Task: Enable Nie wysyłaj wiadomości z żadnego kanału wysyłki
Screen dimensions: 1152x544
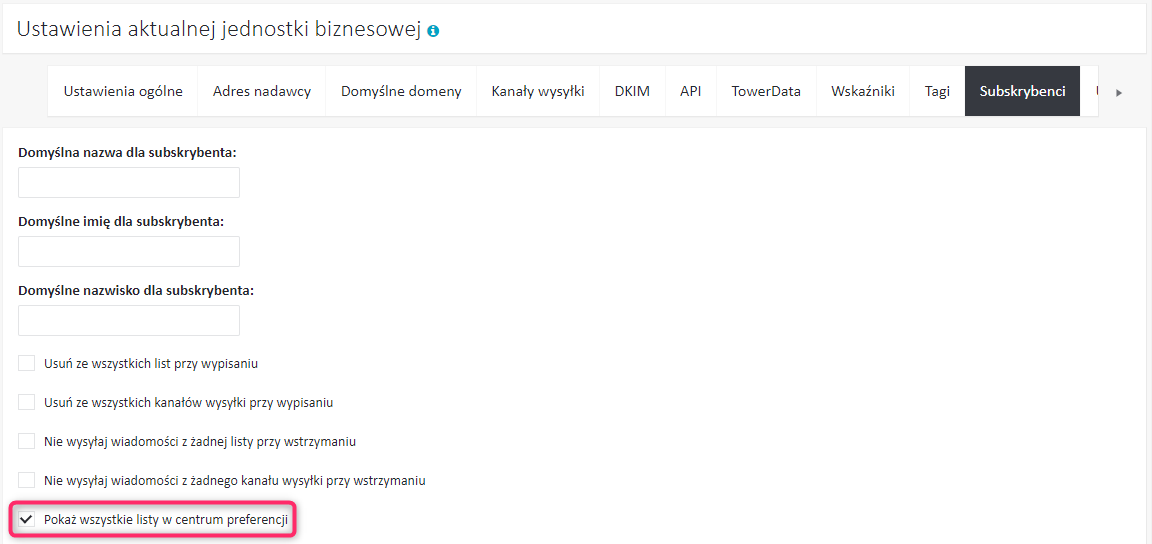Action: [x=27, y=480]
